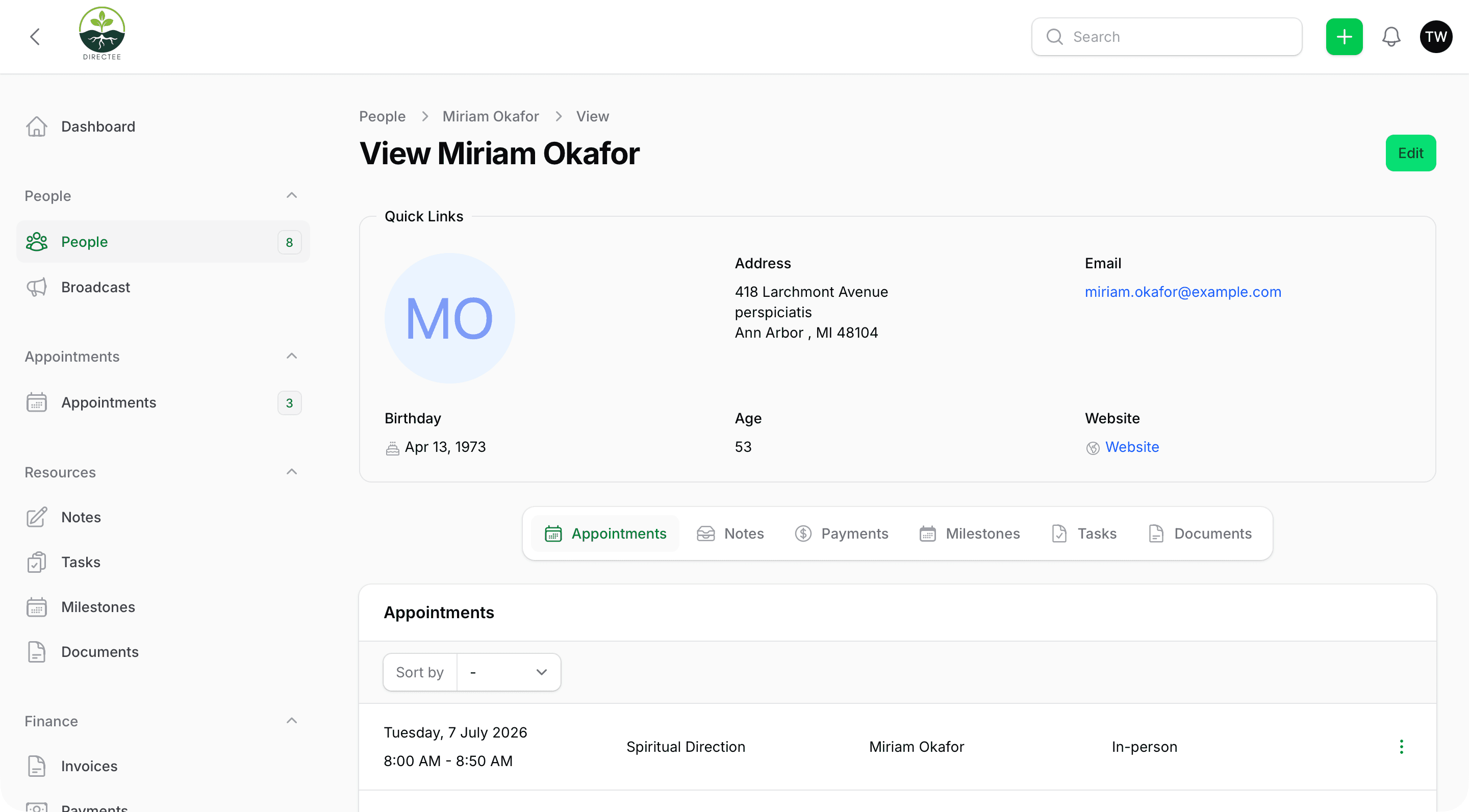Switch to the Payments tab
This screenshot has width=1469, height=812.
[x=841, y=534]
